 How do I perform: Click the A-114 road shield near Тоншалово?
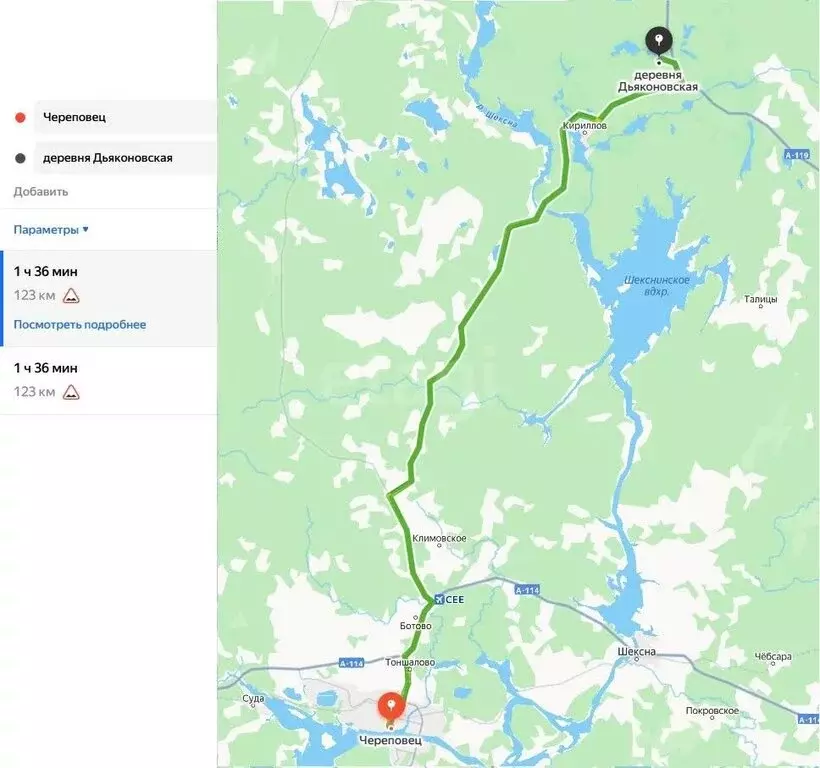(x=351, y=663)
